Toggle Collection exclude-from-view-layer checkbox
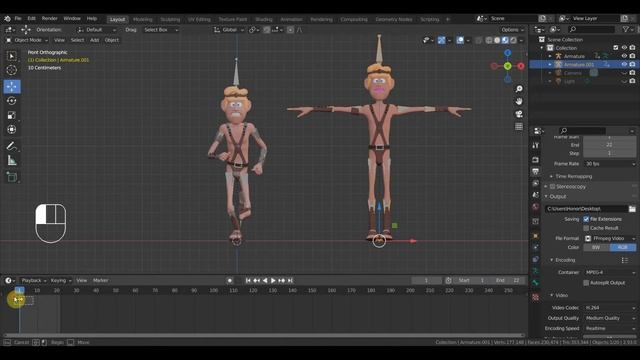640x360 pixels. coord(616,48)
